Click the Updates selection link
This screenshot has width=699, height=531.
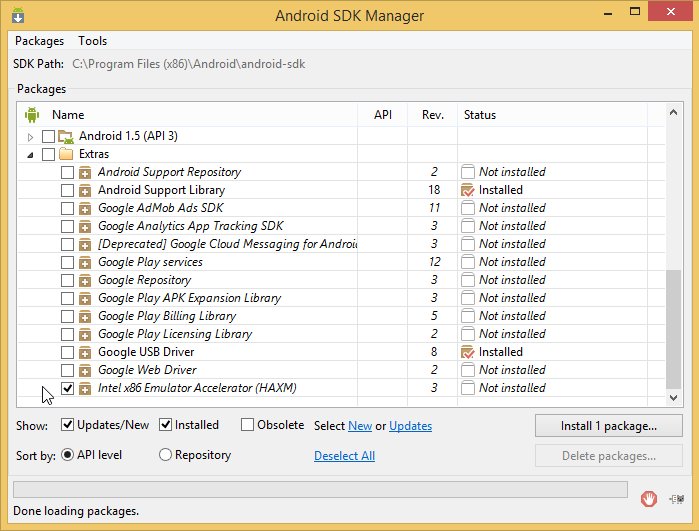pyautogui.click(x=411, y=426)
